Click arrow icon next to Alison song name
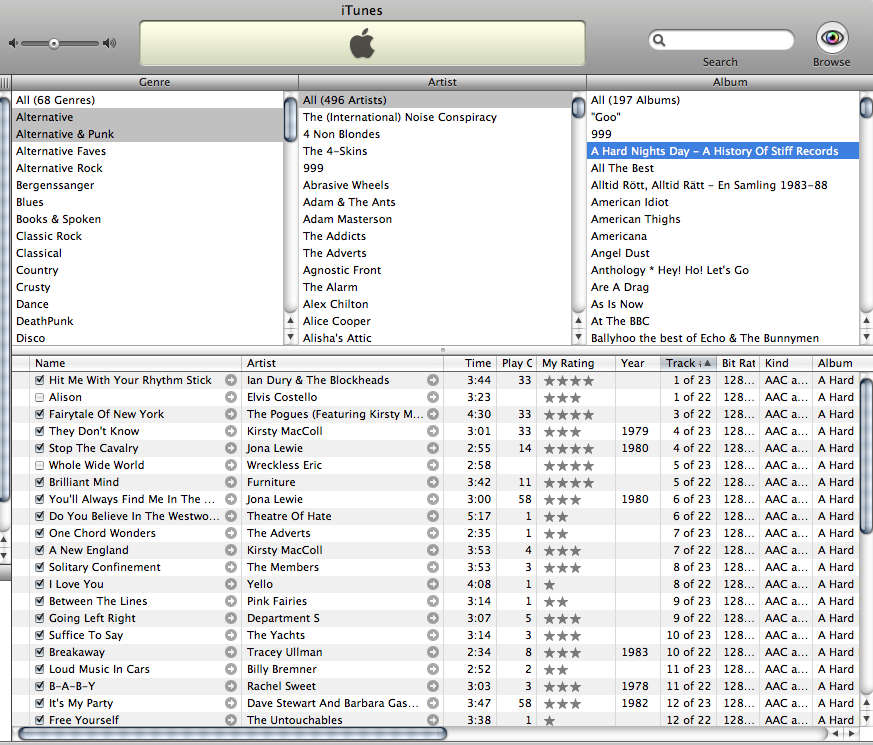Image resolution: width=873 pixels, height=745 pixels. coord(231,397)
